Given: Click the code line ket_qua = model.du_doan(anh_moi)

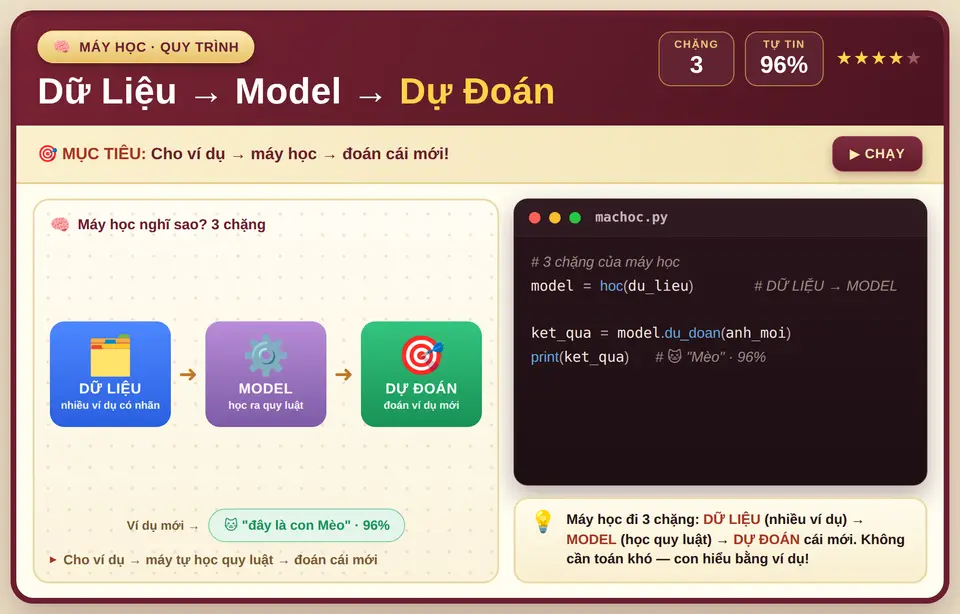Looking at the screenshot, I should click(x=661, y=333).
